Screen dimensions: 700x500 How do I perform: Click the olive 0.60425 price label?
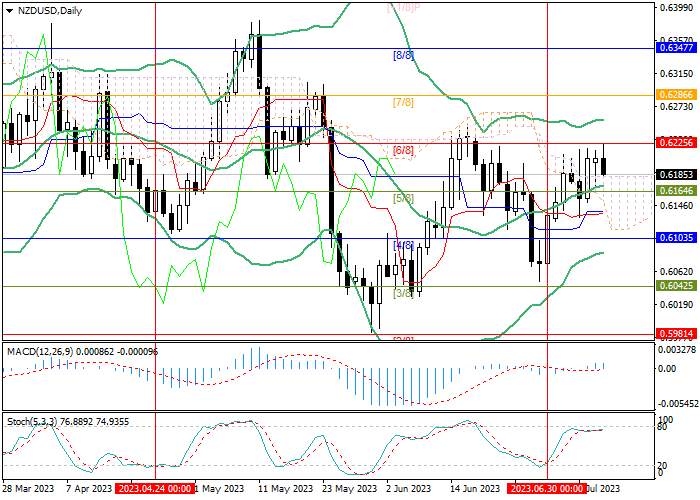pos(677,285)
